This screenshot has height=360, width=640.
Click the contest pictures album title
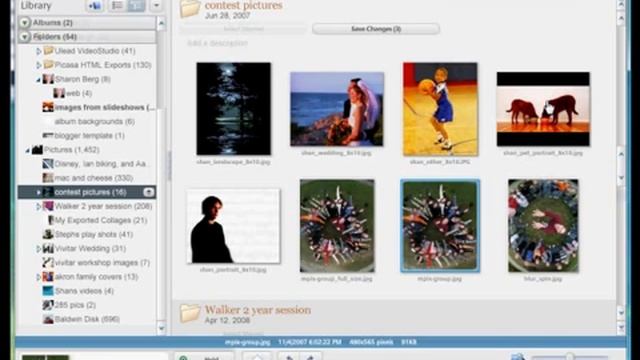click(x=244, y=5)
